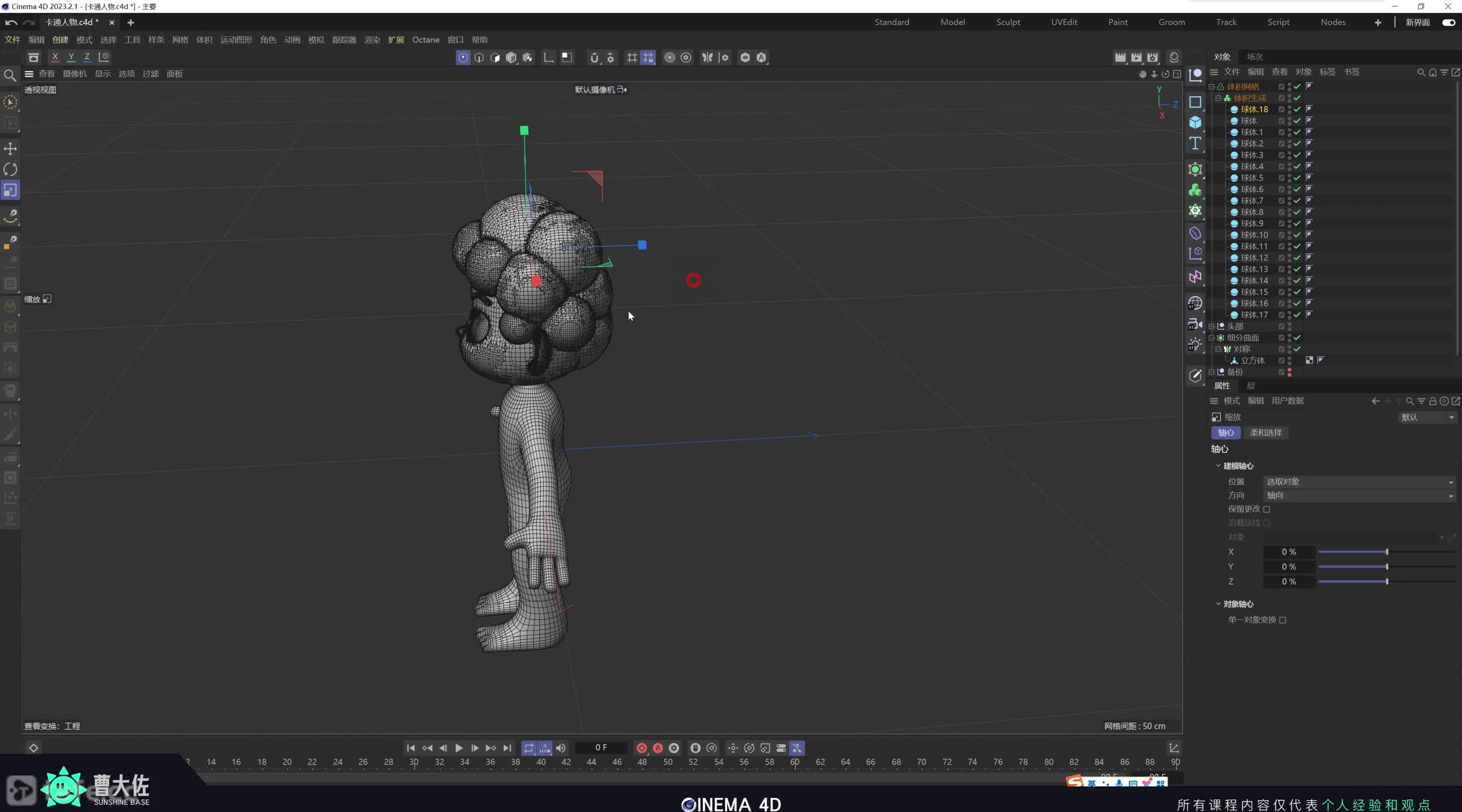Image resolution: width=1462 pixels, height=812 pixels.
Task: Toggle the 新界面 switch
Action: pos(1448,22)
